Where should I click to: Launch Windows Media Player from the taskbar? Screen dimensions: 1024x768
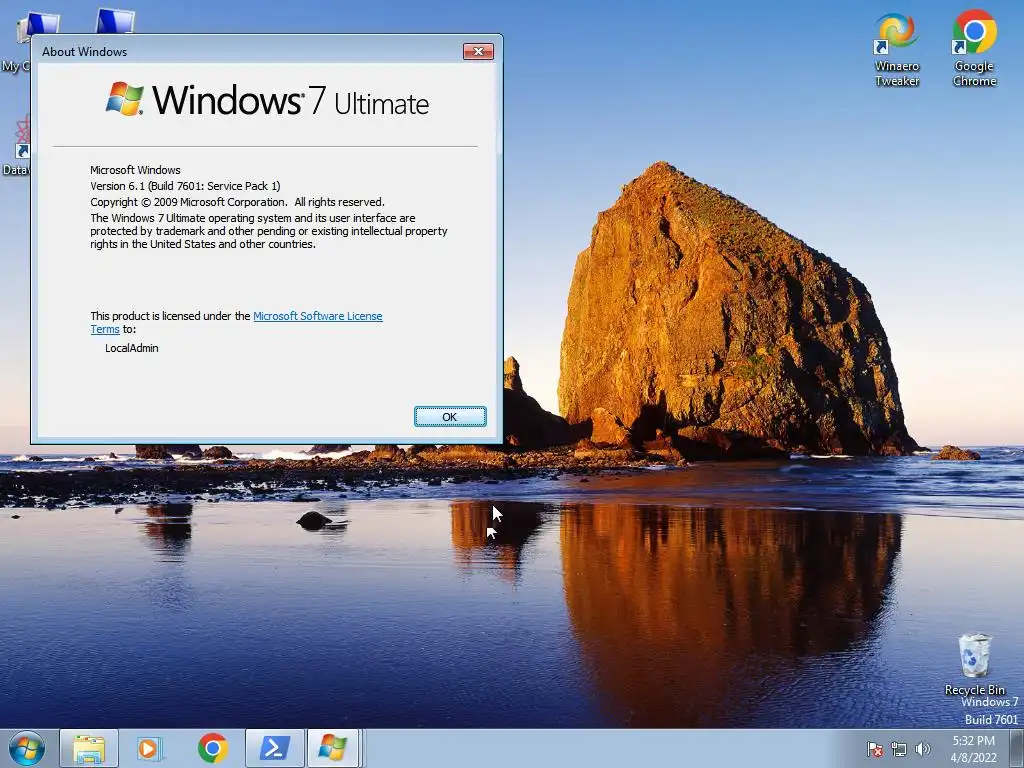[150, 748]
